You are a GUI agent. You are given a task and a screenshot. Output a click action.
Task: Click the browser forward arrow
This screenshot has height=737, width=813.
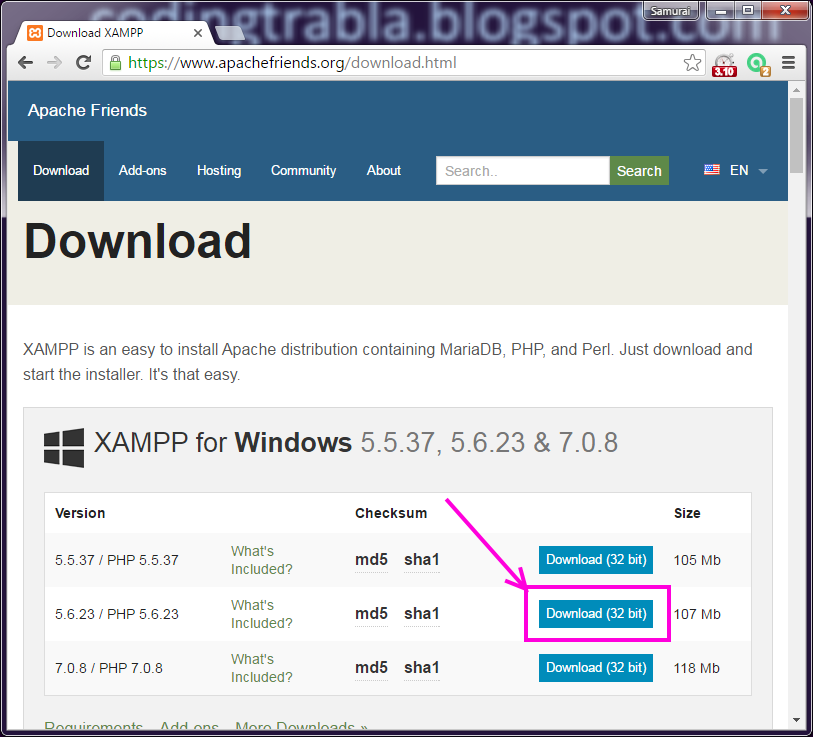pos(54,63)
